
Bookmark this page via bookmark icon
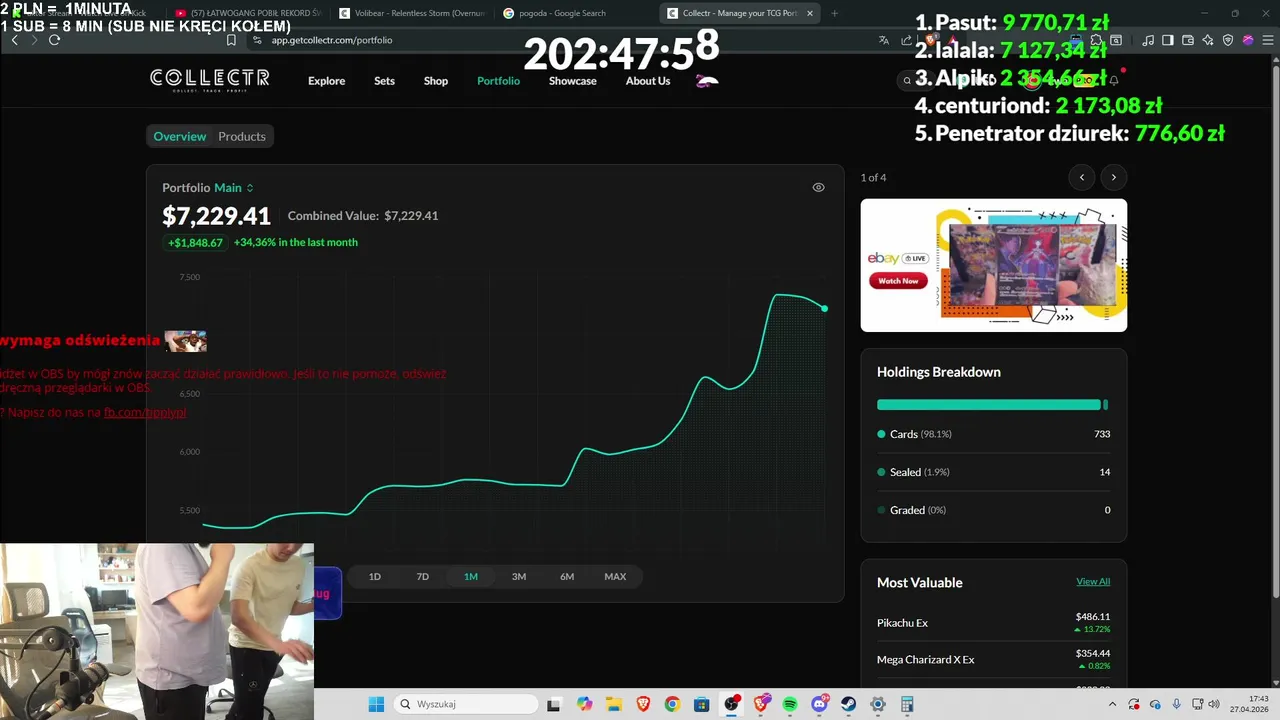[x=231, y=40]
